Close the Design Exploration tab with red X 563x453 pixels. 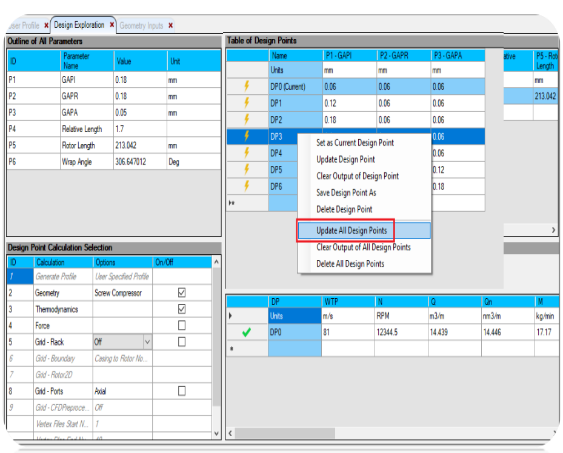click(x=112, y=25)
